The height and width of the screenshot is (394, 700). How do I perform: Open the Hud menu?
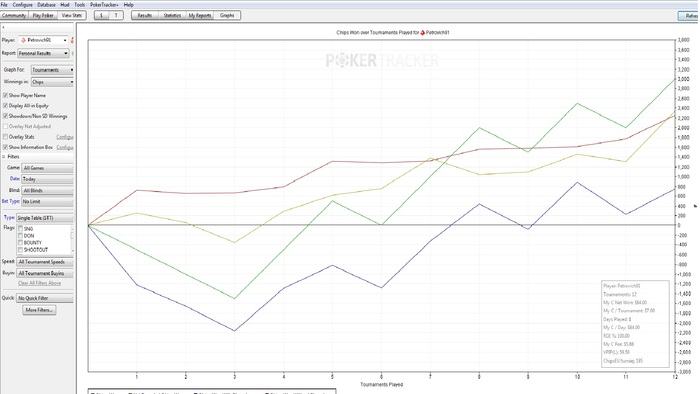click(x=65, y=5)
